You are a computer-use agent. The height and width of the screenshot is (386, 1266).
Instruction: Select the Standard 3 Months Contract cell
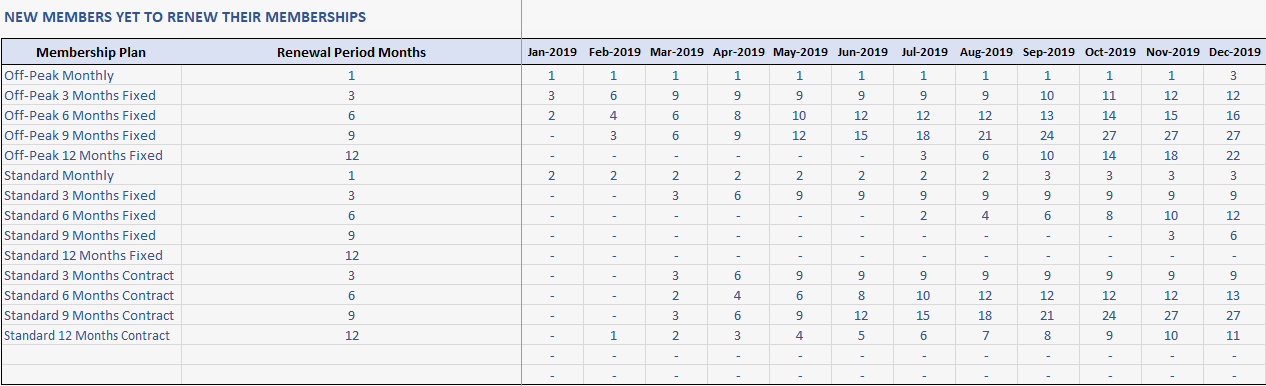tap(91, 275)
